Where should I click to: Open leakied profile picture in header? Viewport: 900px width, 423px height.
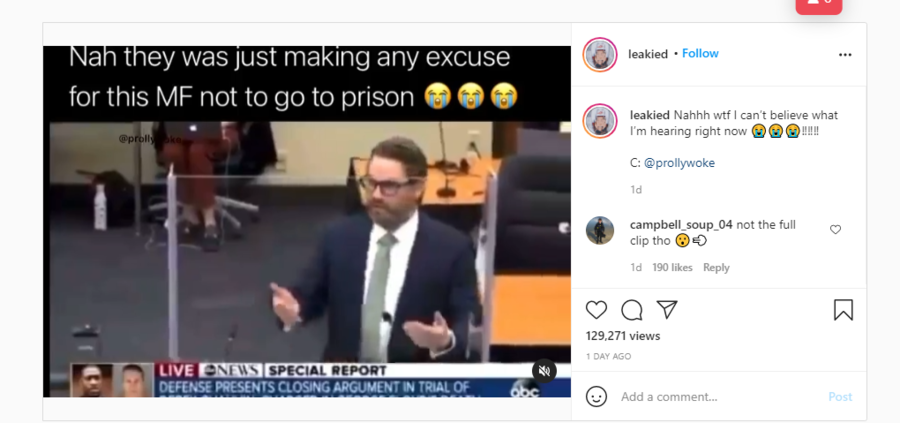[600, 55]
